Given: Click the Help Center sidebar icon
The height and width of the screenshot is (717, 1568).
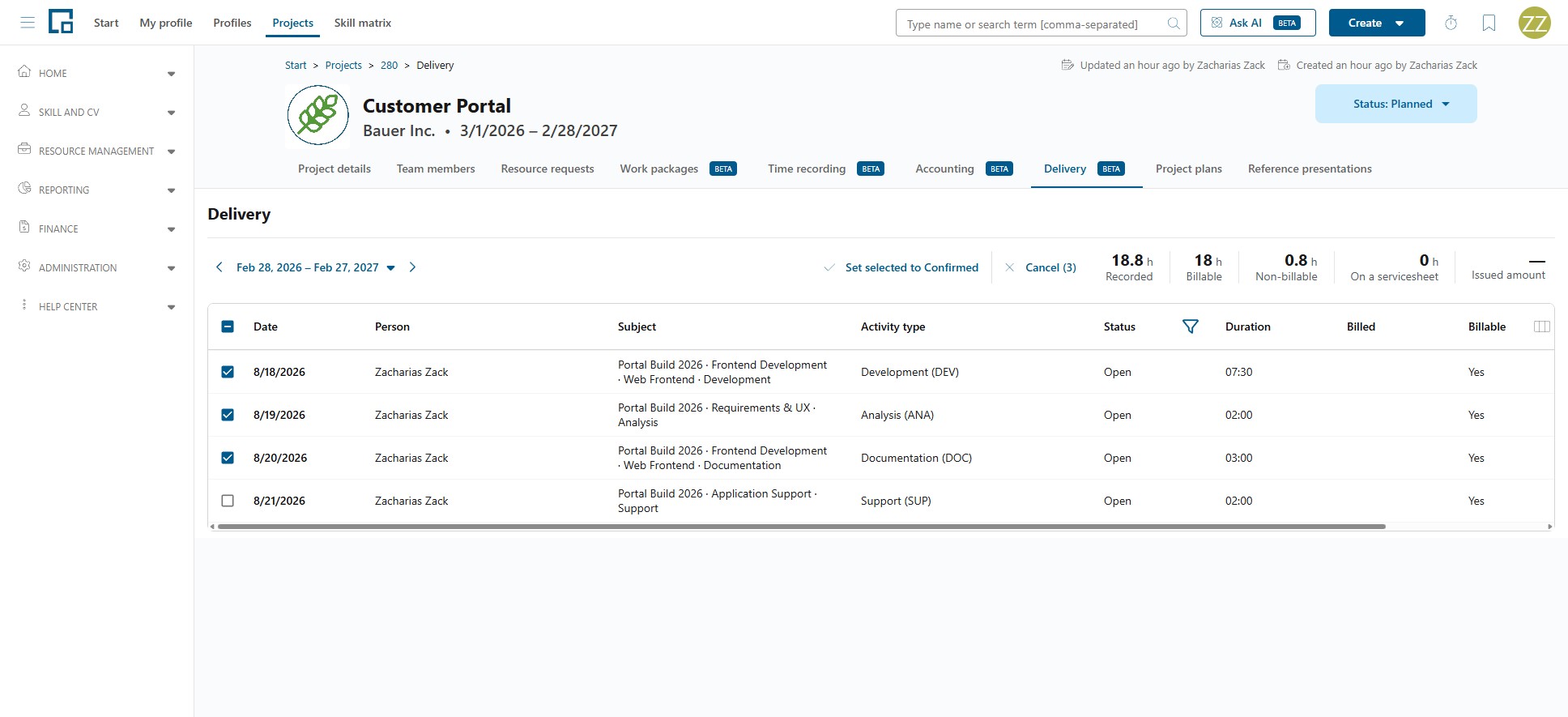Looking at the screenshot, I should pyautogui.click(x=24, y=305).
